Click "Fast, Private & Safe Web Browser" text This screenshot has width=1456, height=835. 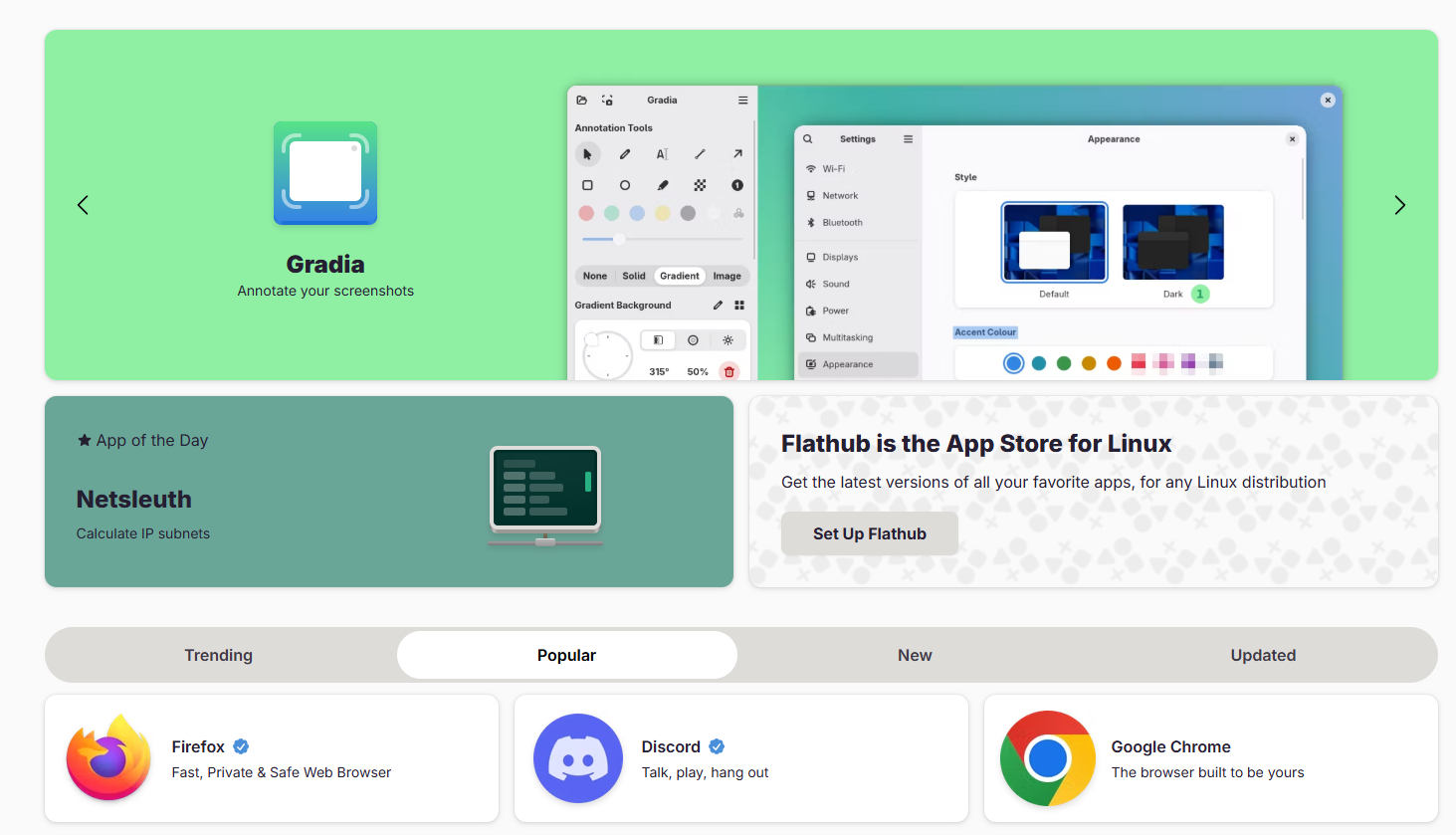282,772
